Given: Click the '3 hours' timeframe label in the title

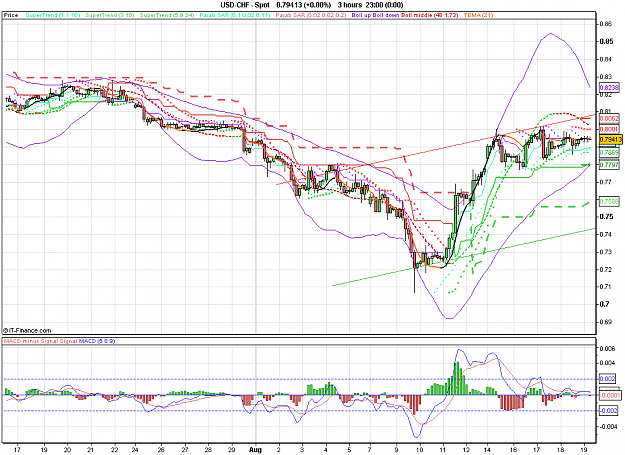Looking at the screenshot, I should pyautogui.click(x=349, y=5).
